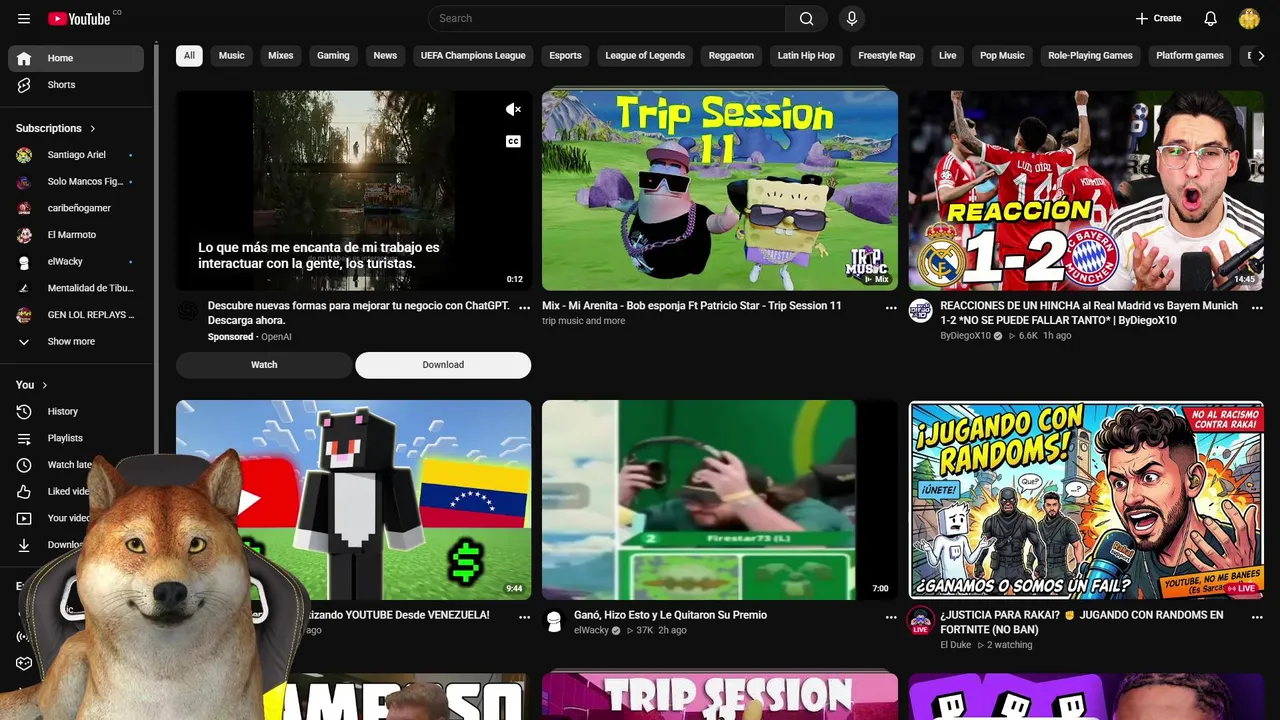Open El Duke live channel avatar
This screenshot has height=720, width=1280.
click(x=920, y=621)
